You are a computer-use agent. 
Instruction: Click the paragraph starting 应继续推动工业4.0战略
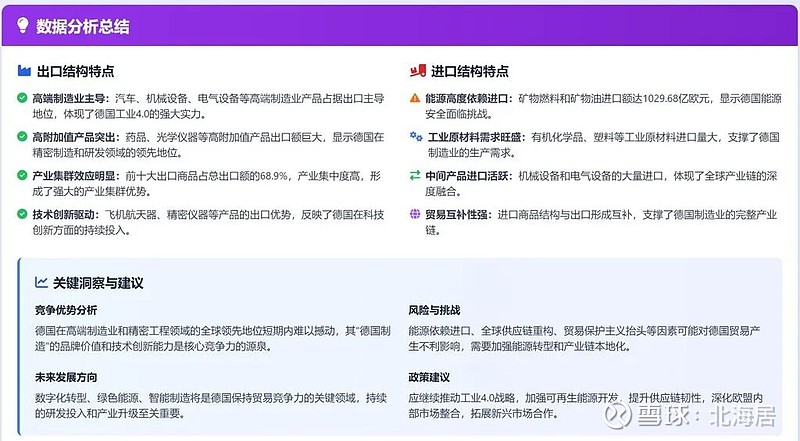click(x=586, y=405)
